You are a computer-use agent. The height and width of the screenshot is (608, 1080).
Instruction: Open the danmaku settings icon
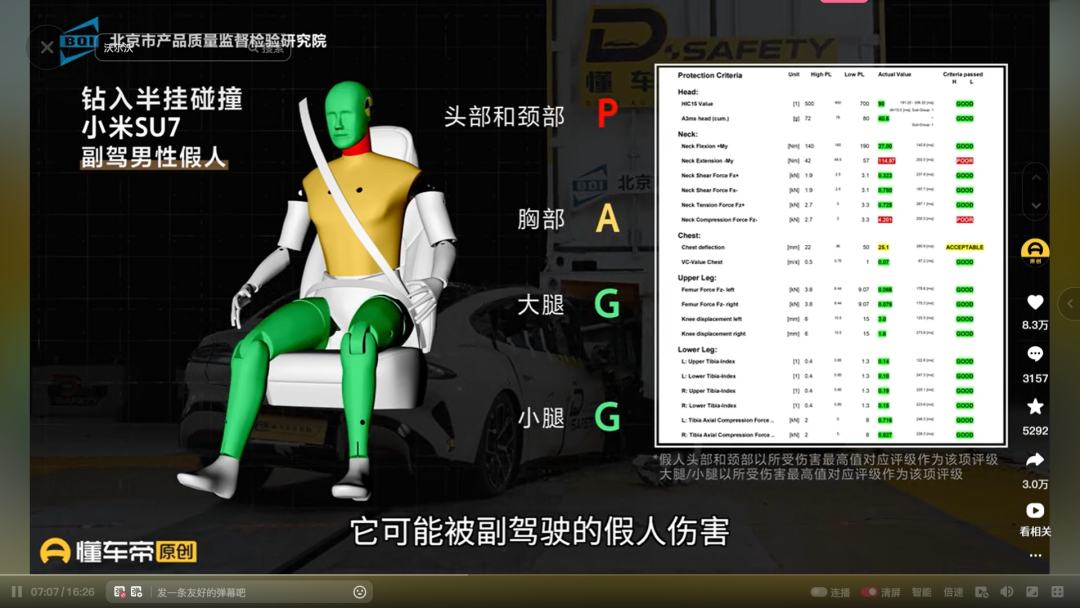pyautogui.click(x=137, y=592)
